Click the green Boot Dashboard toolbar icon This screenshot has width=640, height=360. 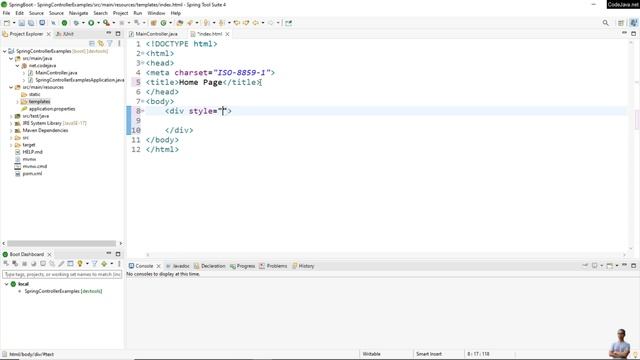64,23
